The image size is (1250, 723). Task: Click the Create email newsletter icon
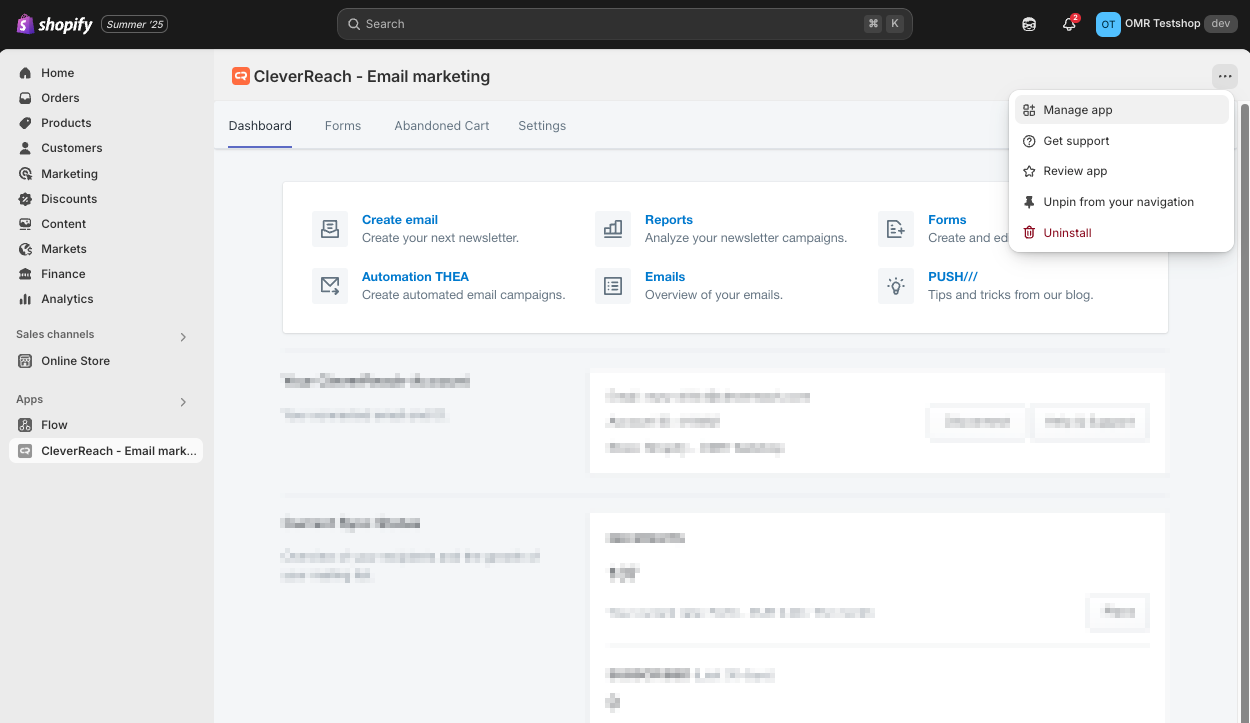330,229
